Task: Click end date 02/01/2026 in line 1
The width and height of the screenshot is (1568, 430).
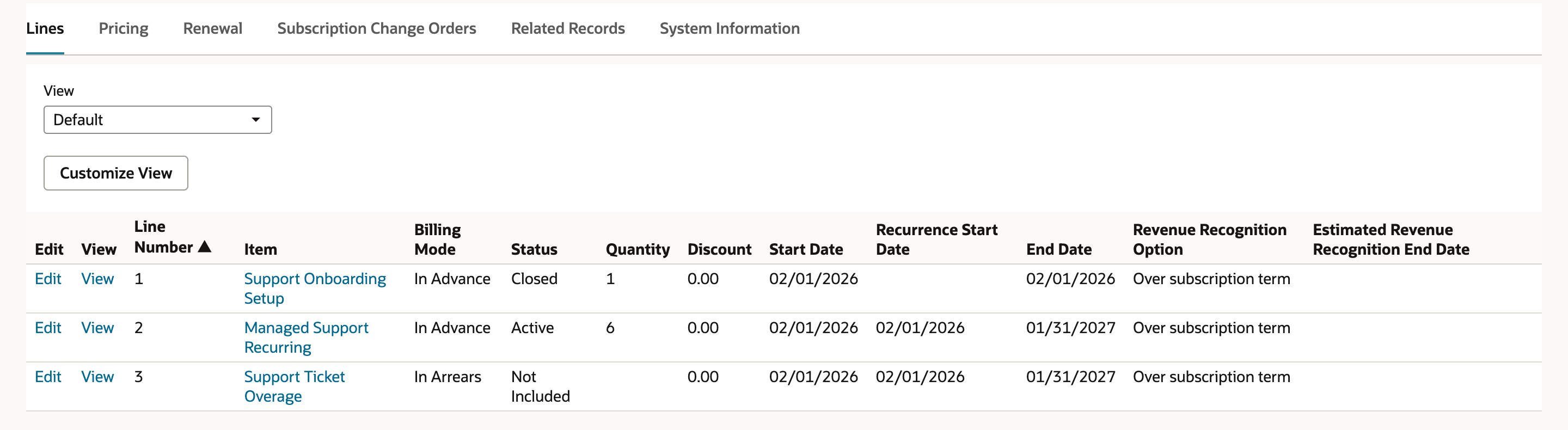Action: tap(1071, 279)
